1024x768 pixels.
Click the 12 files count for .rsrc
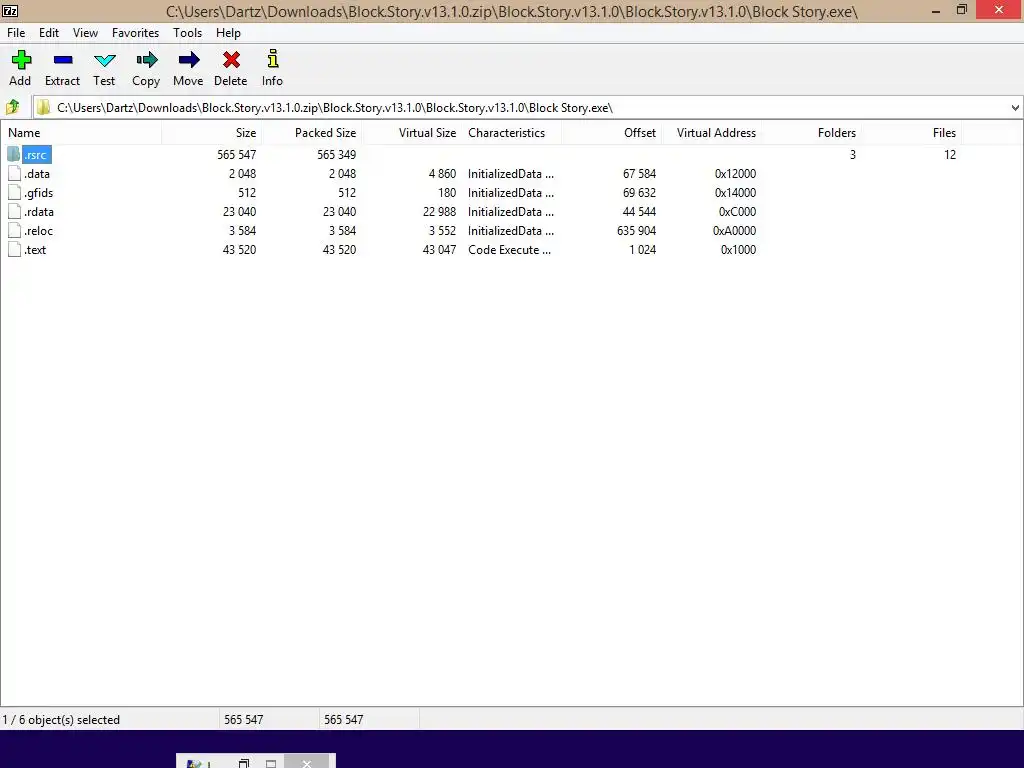point(950,155)
